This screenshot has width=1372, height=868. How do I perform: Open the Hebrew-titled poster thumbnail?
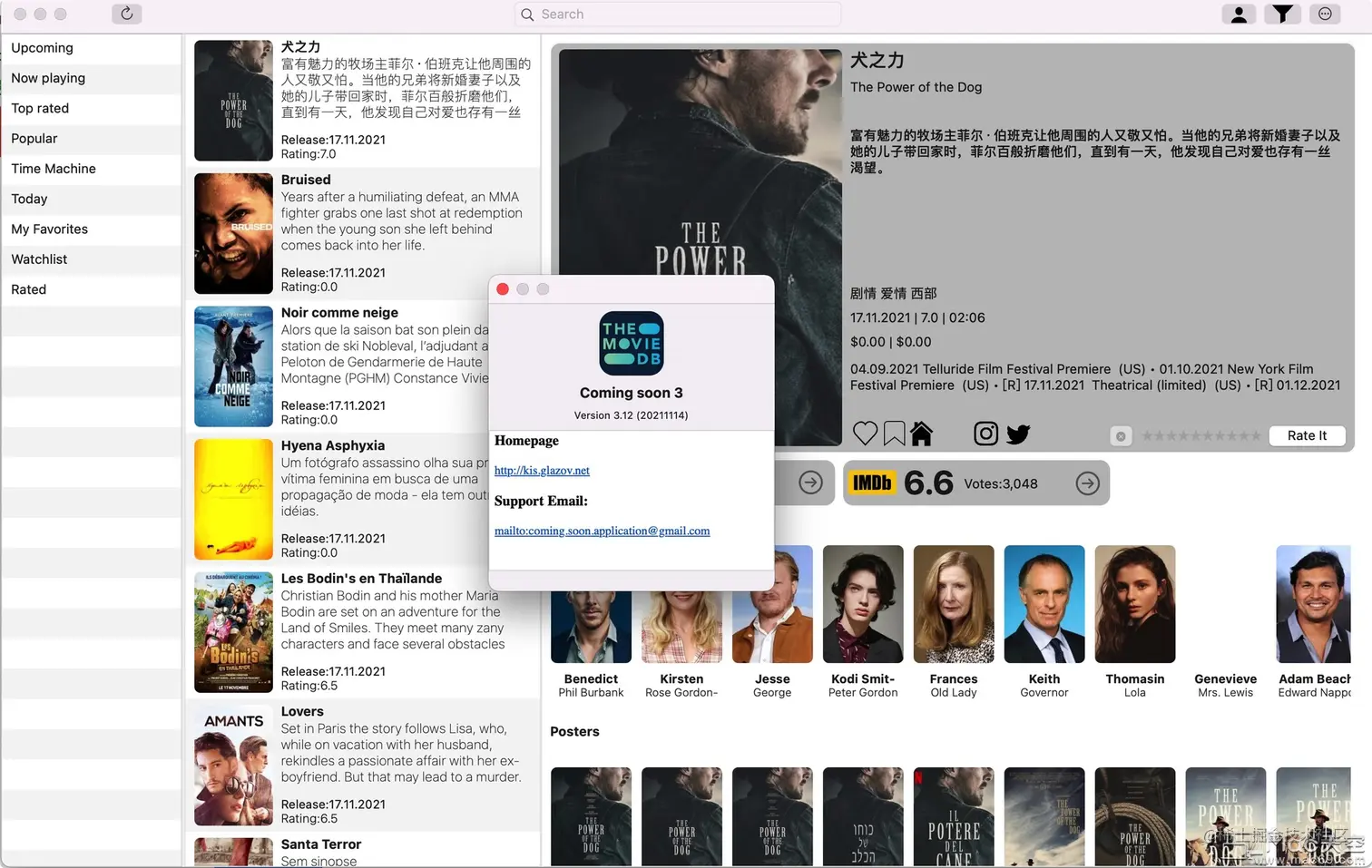tap(863, 817)
